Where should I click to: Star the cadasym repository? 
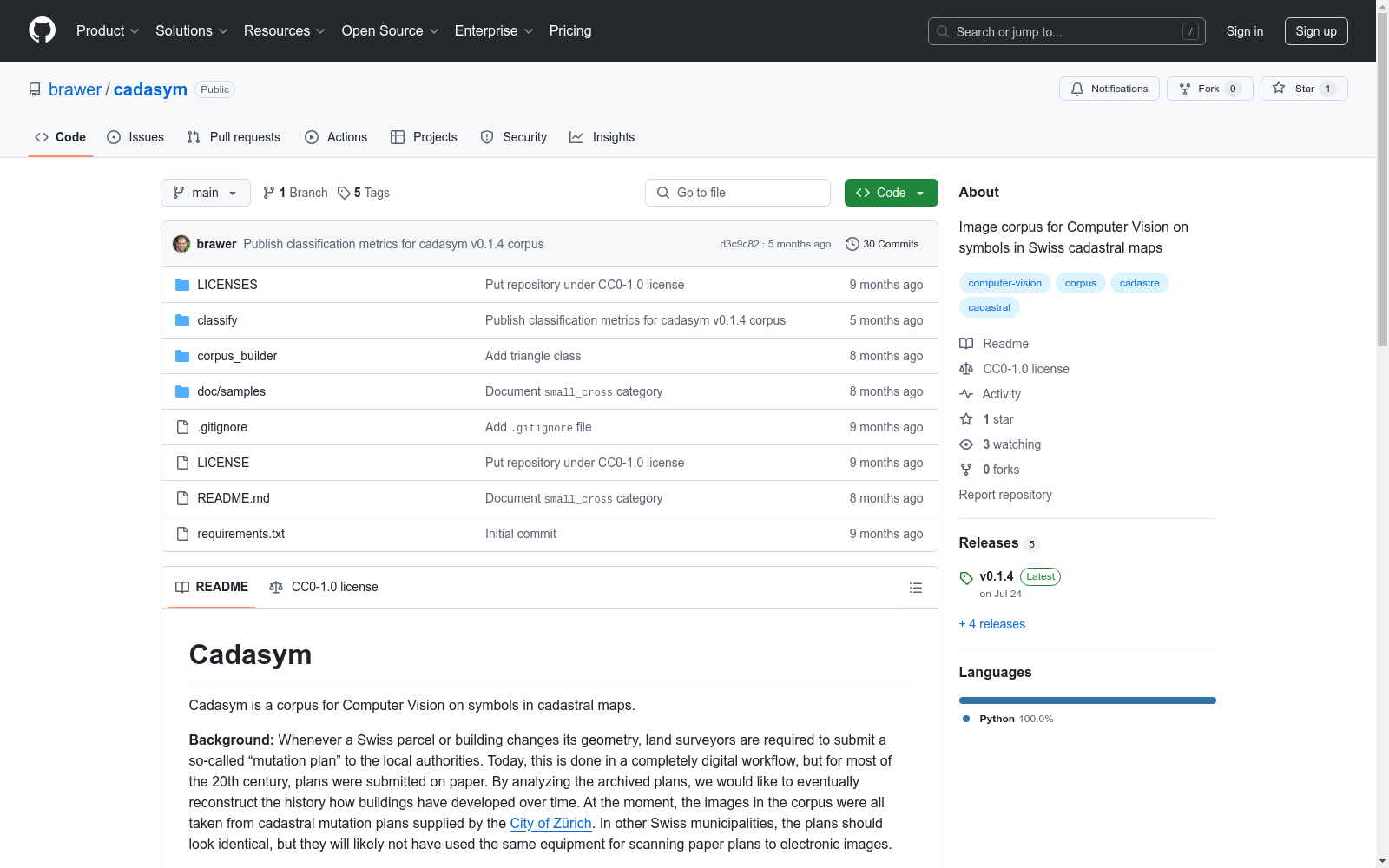[1304, 89]
